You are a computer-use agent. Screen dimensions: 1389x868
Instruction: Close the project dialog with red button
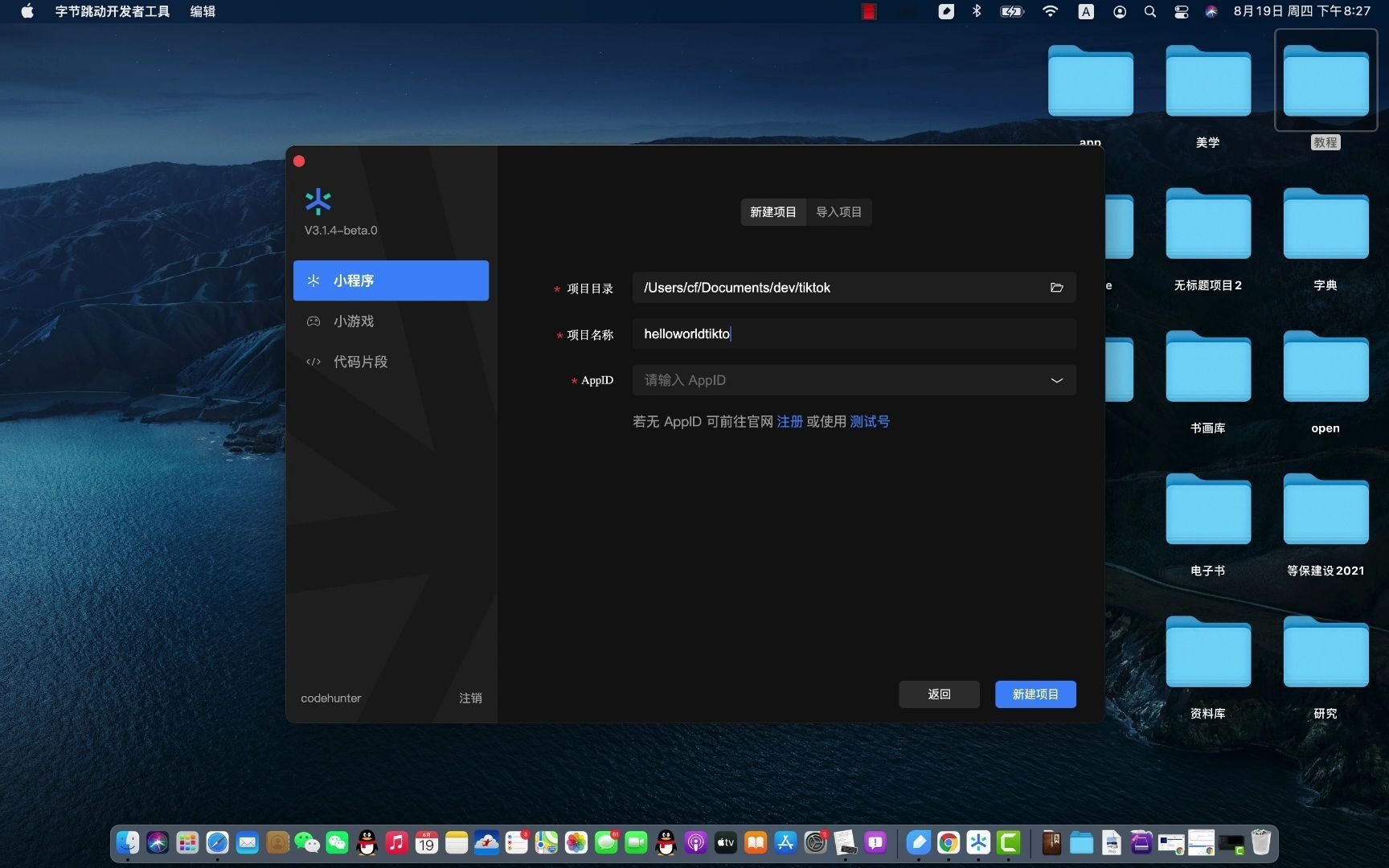299,162
